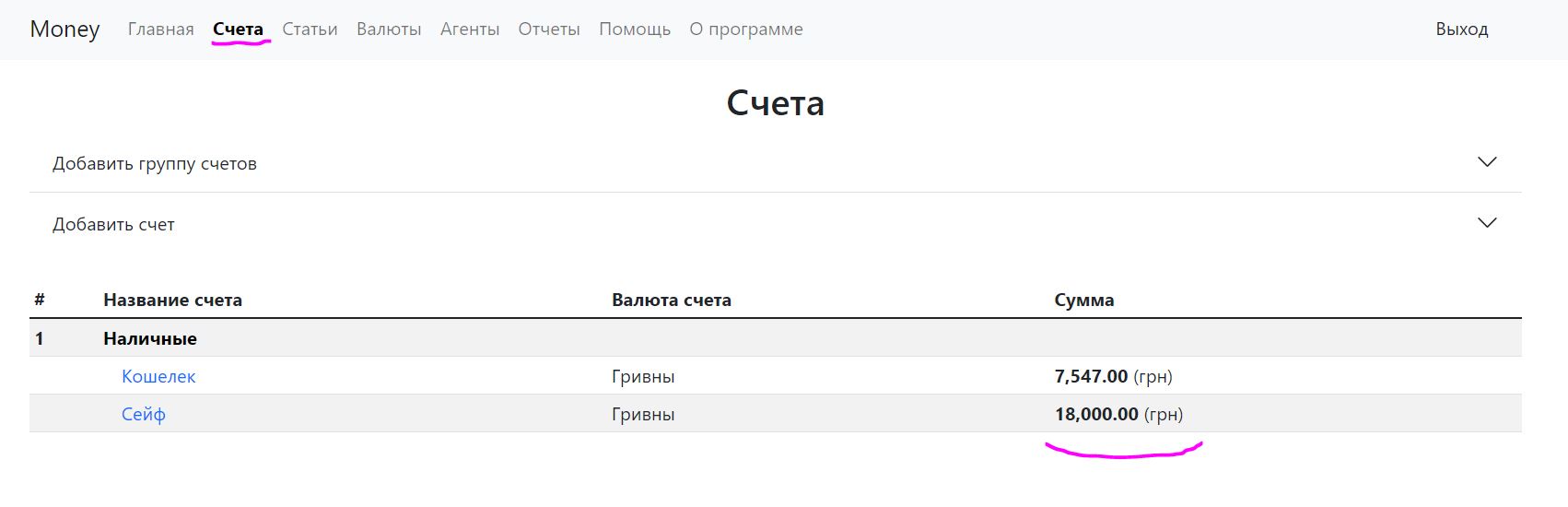
Task: Log out using the Выход link
Action: click(1461, 29)
